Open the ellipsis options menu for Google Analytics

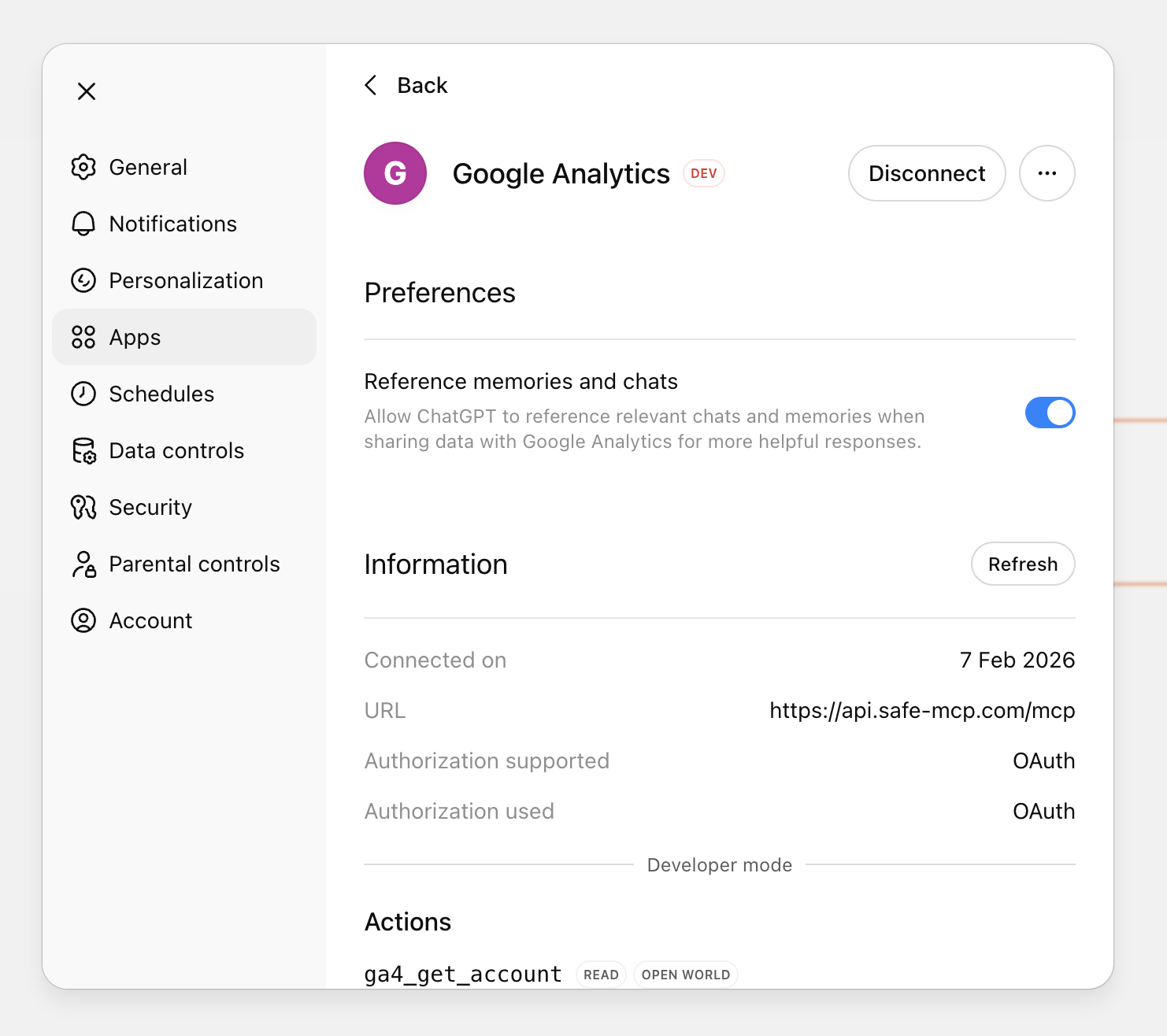click(1047, 173)
